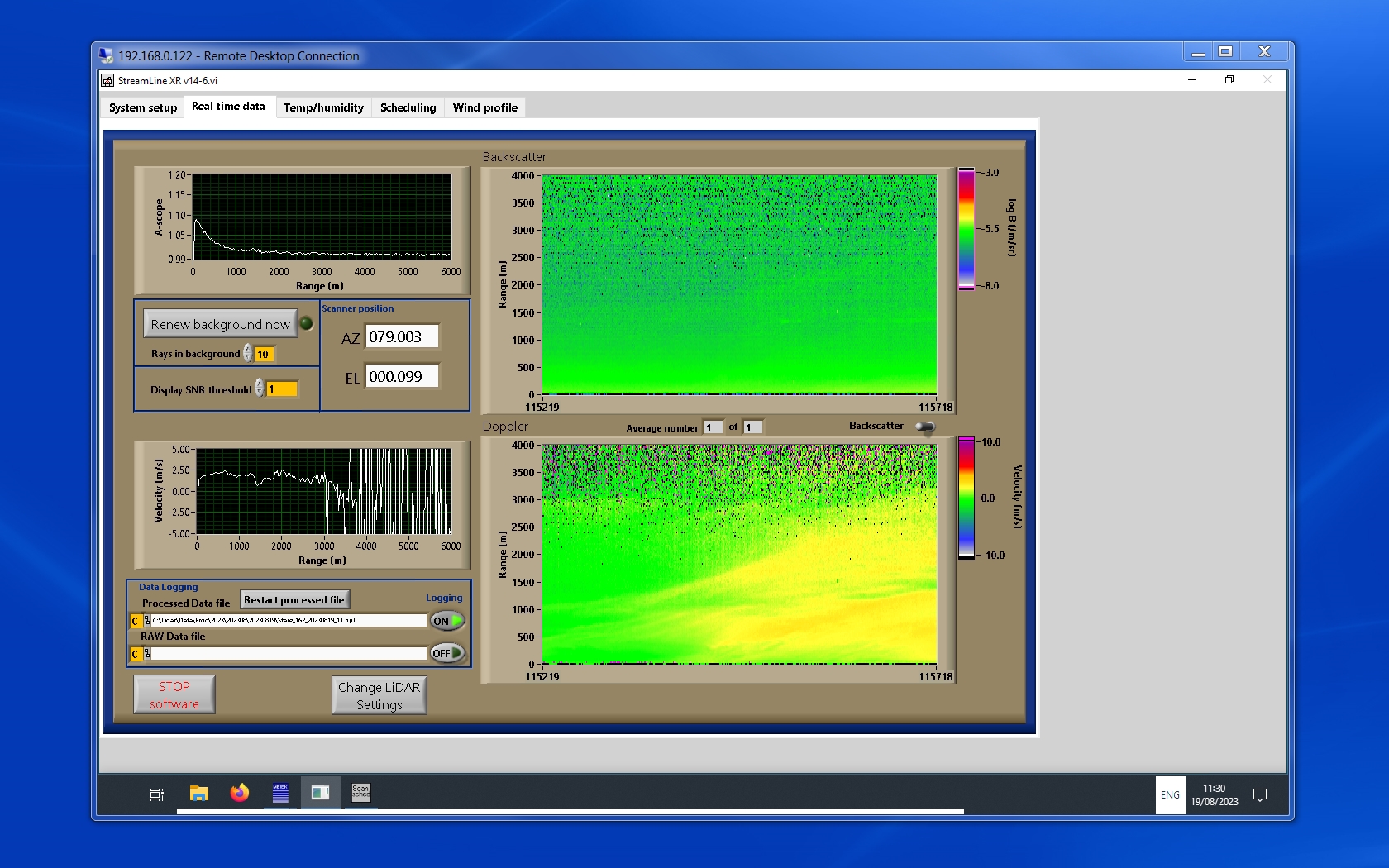This screenshot has width=1389, height=868.
Task: Turn off processed data logging ON switch
Action: pyautogui.click(x=447, y=621)
